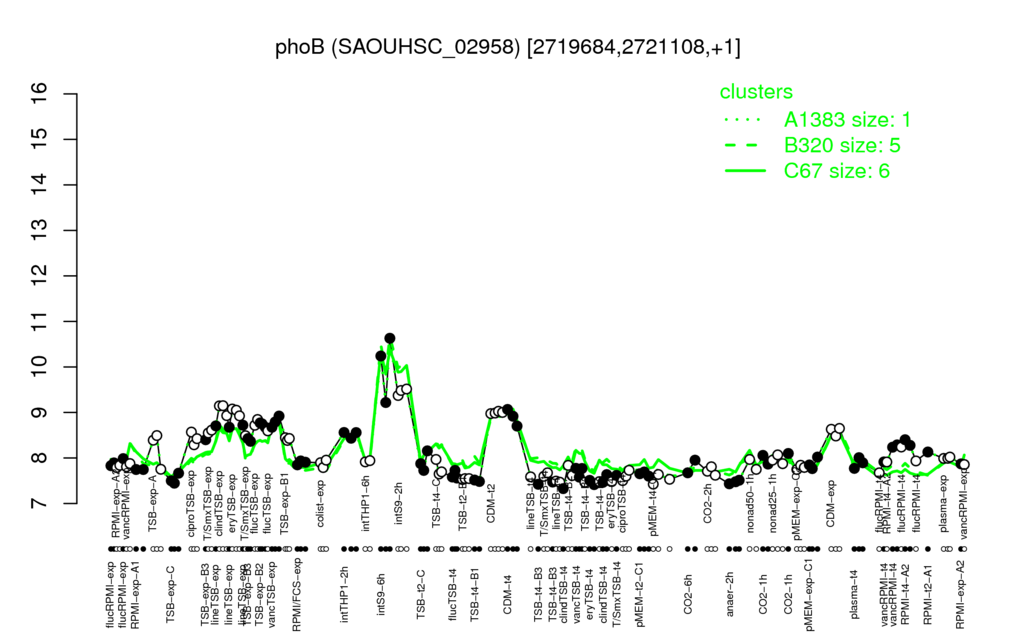The image size is (1024, 640).
Task: Click y-axis tick label 10
Action: [40, 367]
